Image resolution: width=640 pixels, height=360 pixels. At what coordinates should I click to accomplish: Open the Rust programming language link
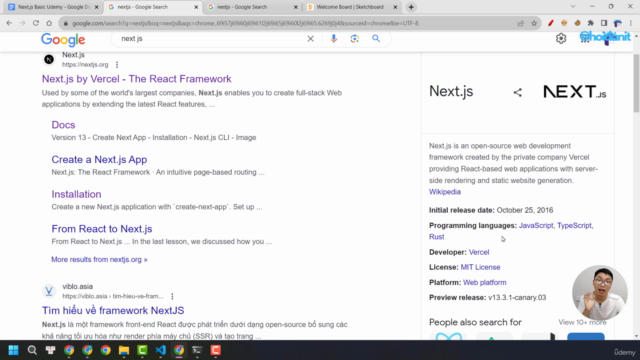[436, 237]
